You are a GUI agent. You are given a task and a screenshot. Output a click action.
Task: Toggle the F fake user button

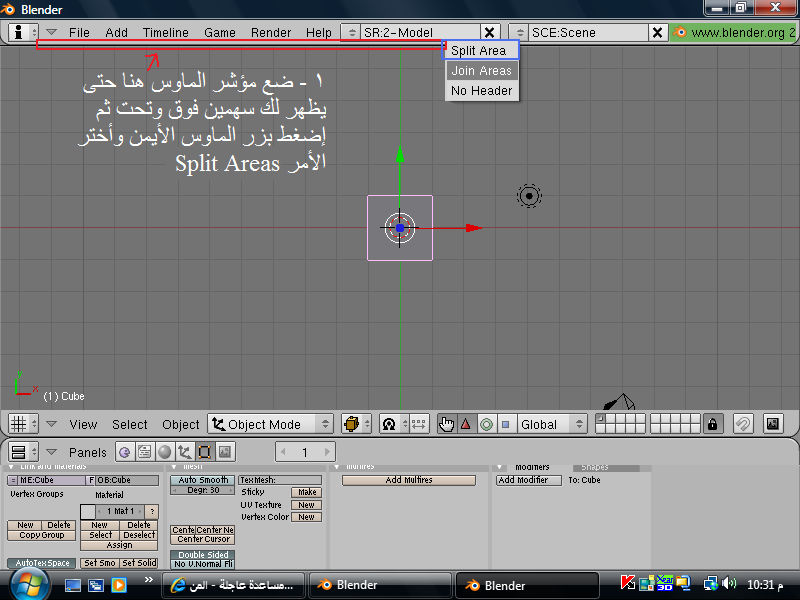(91, 480)
